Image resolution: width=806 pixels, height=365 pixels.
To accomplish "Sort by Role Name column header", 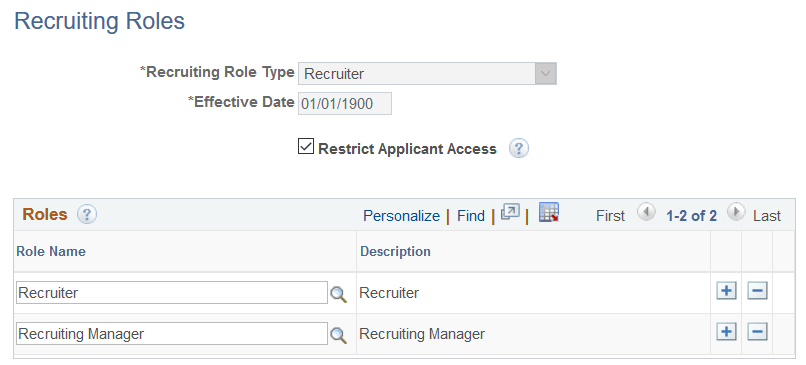I will click(x=51, y=251).
